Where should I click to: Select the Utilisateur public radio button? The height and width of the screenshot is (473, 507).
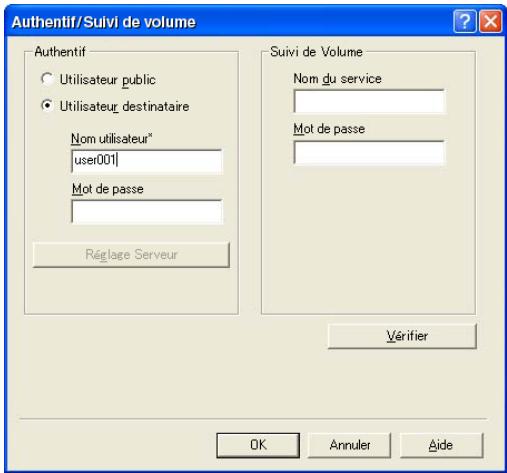[47, 79]
